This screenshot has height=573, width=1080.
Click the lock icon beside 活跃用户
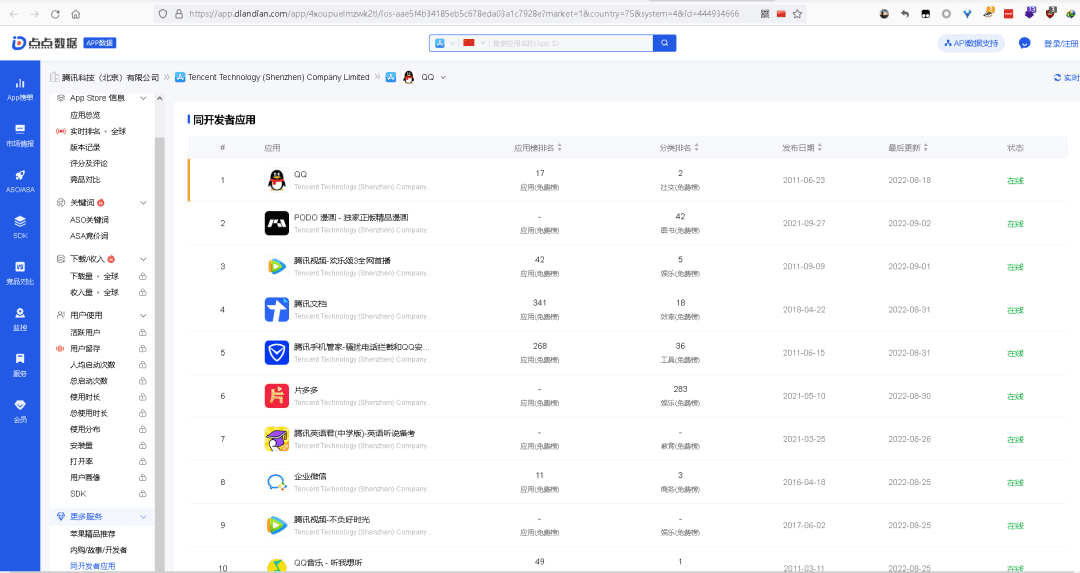[x=143, y=333]
